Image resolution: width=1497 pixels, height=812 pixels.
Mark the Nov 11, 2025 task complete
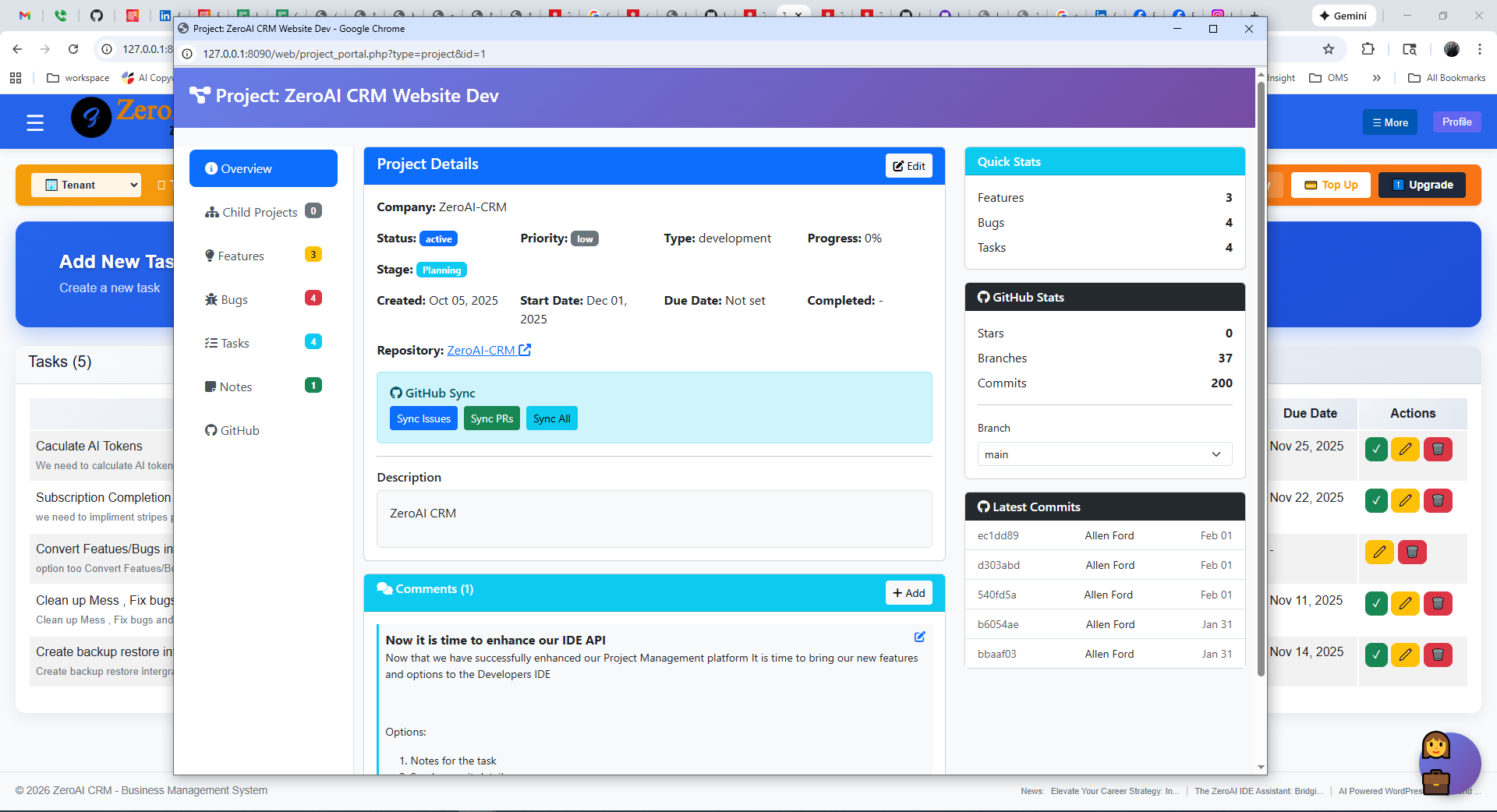[1376, 603]
